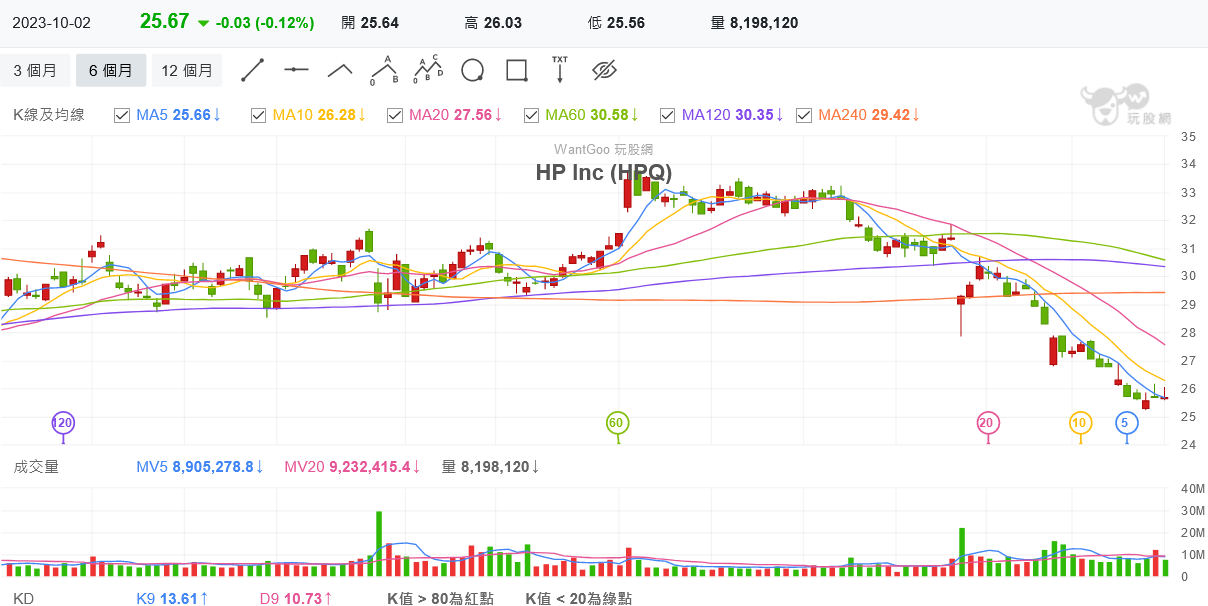Click the header volume 量 8,198,120
Image resolution: width=1208 pixels, height=606 pixels.
click(x=754, y=22)
